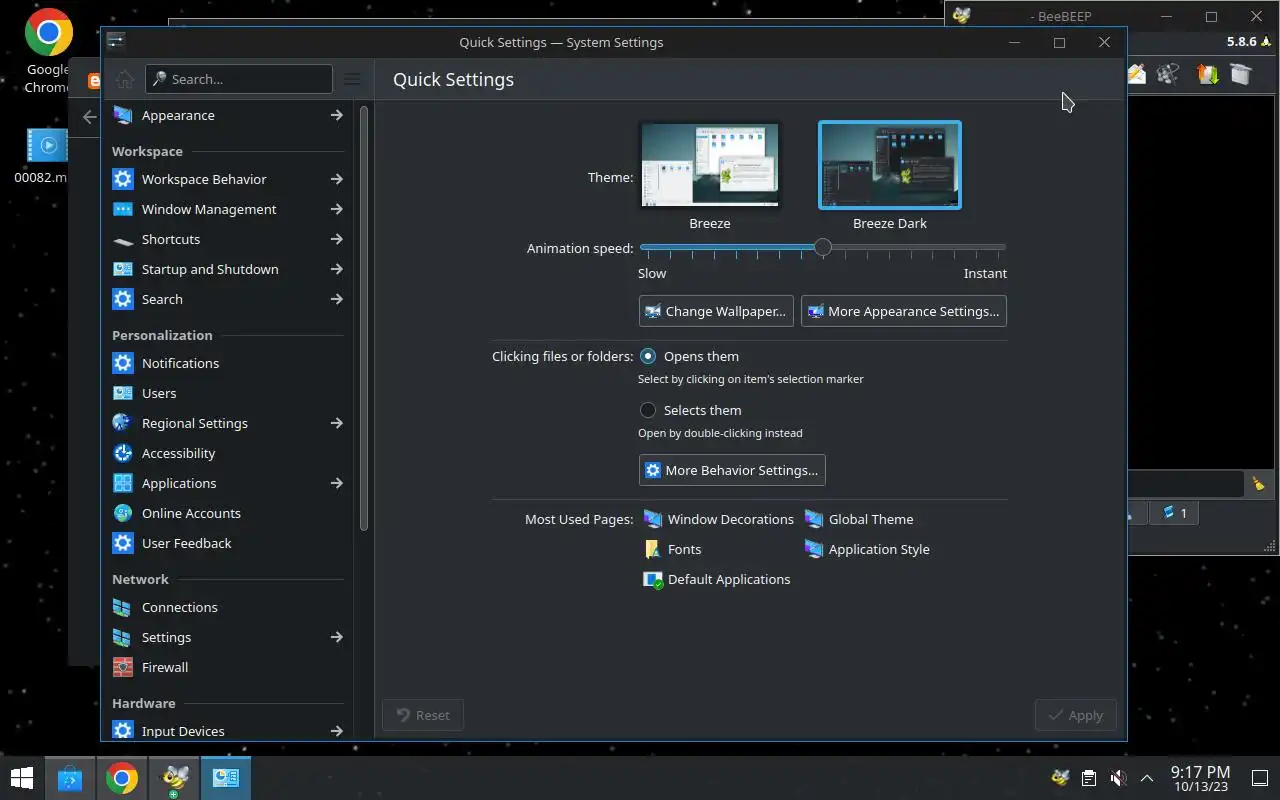1280x800 pixels.
Task: Open the Users settings page icon
Action: point(123,393)
